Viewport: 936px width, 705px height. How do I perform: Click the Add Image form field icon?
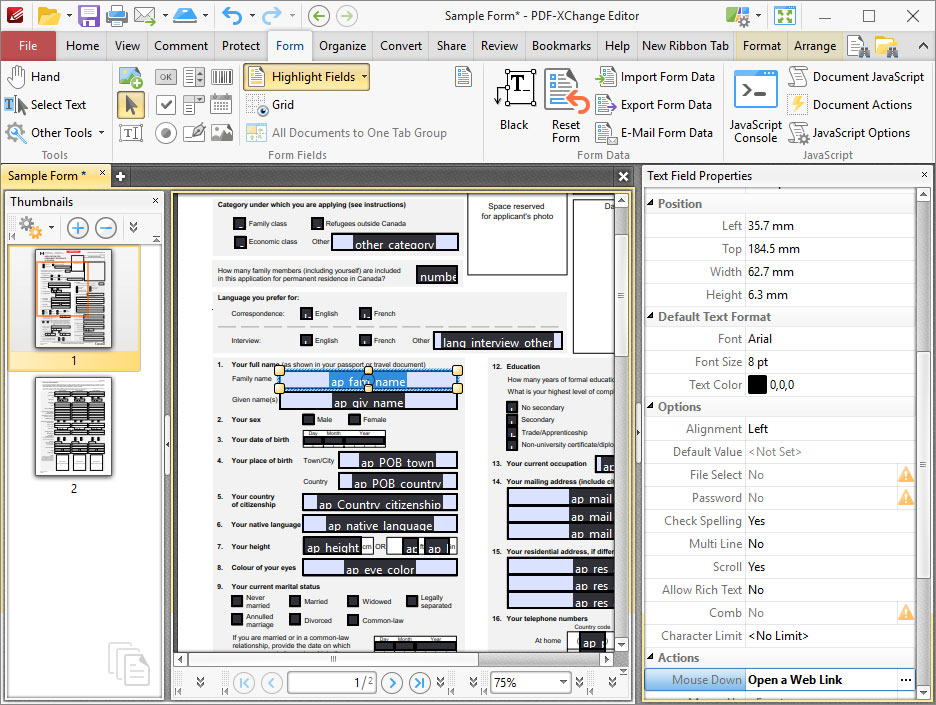(131, 77)
